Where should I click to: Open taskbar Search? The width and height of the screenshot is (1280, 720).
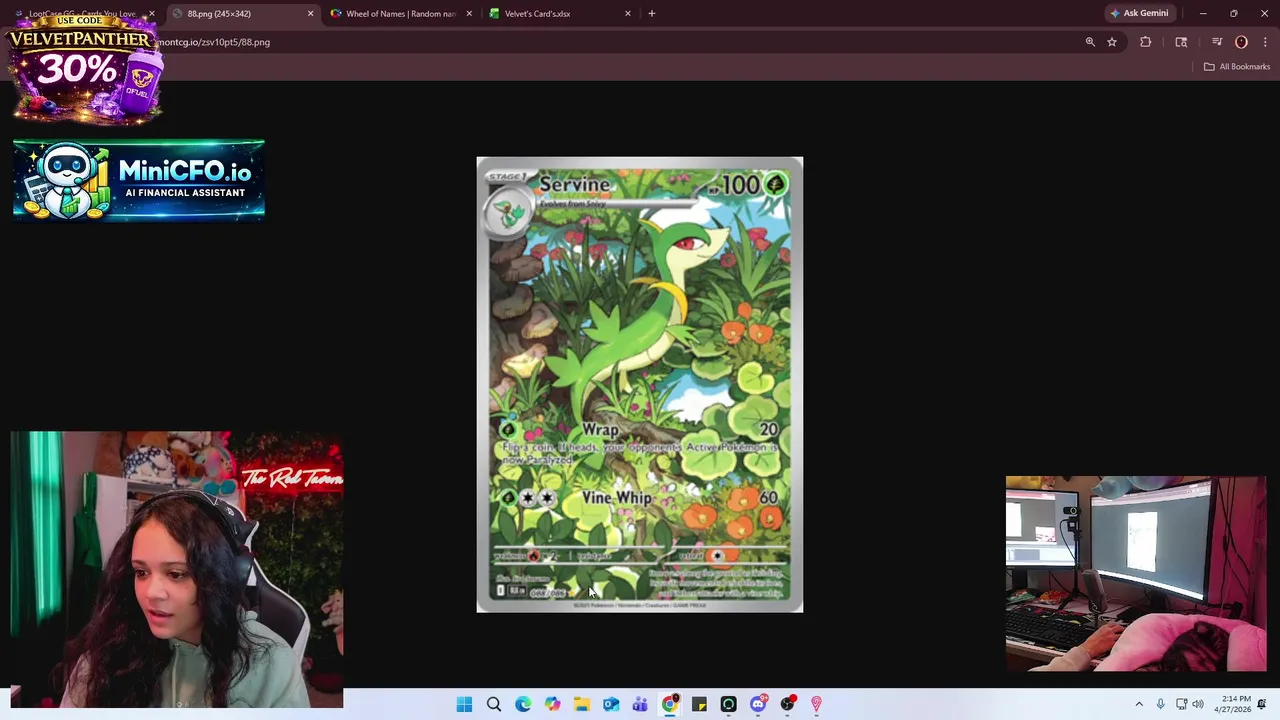tap(493, 704)
